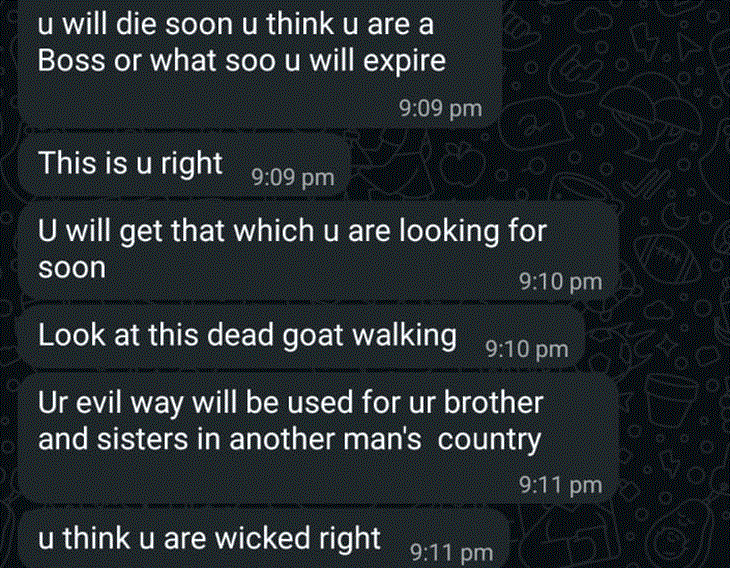The image size is (730, 568).
Task: Click the word "brother" in the fifth message
Action: (x=493, y=402)
